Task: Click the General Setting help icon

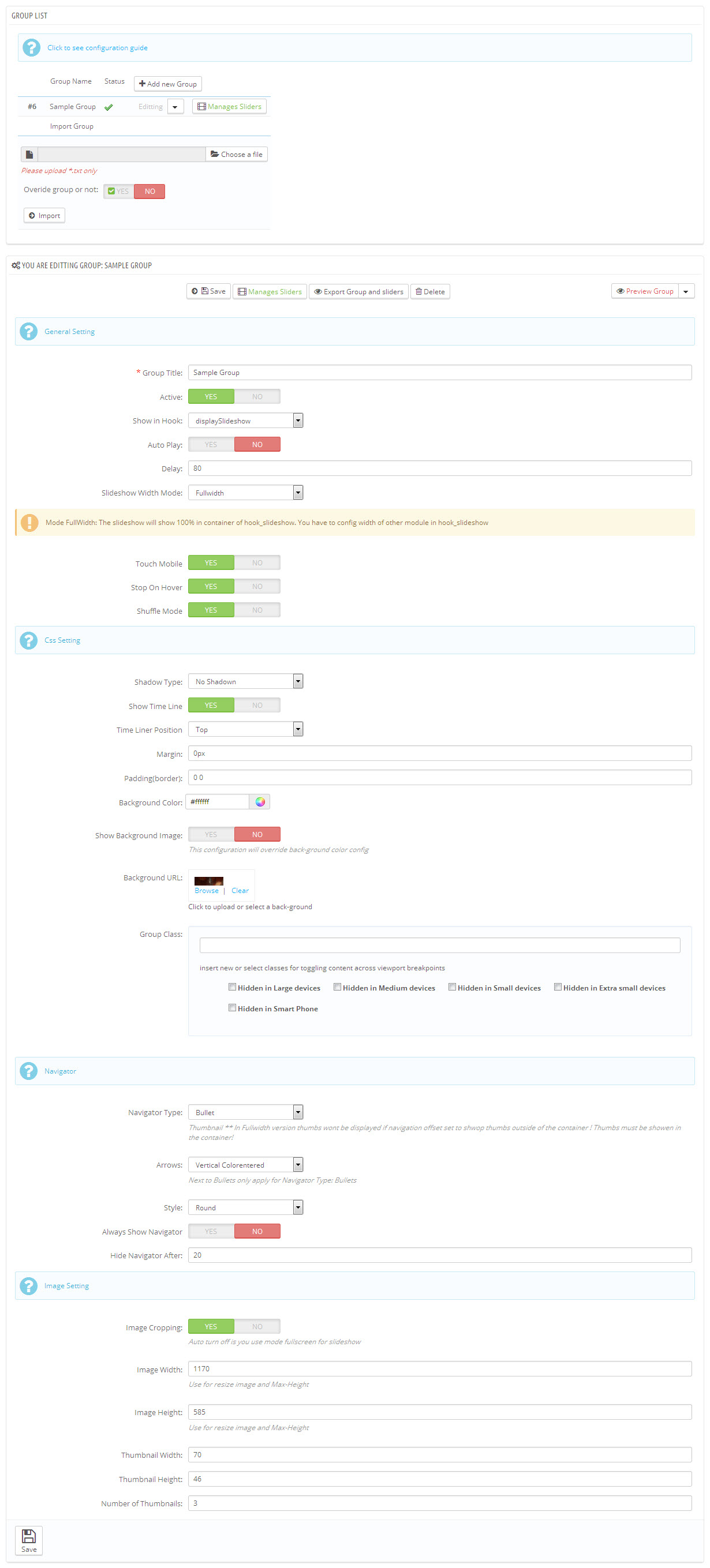Action: point(29,332)
